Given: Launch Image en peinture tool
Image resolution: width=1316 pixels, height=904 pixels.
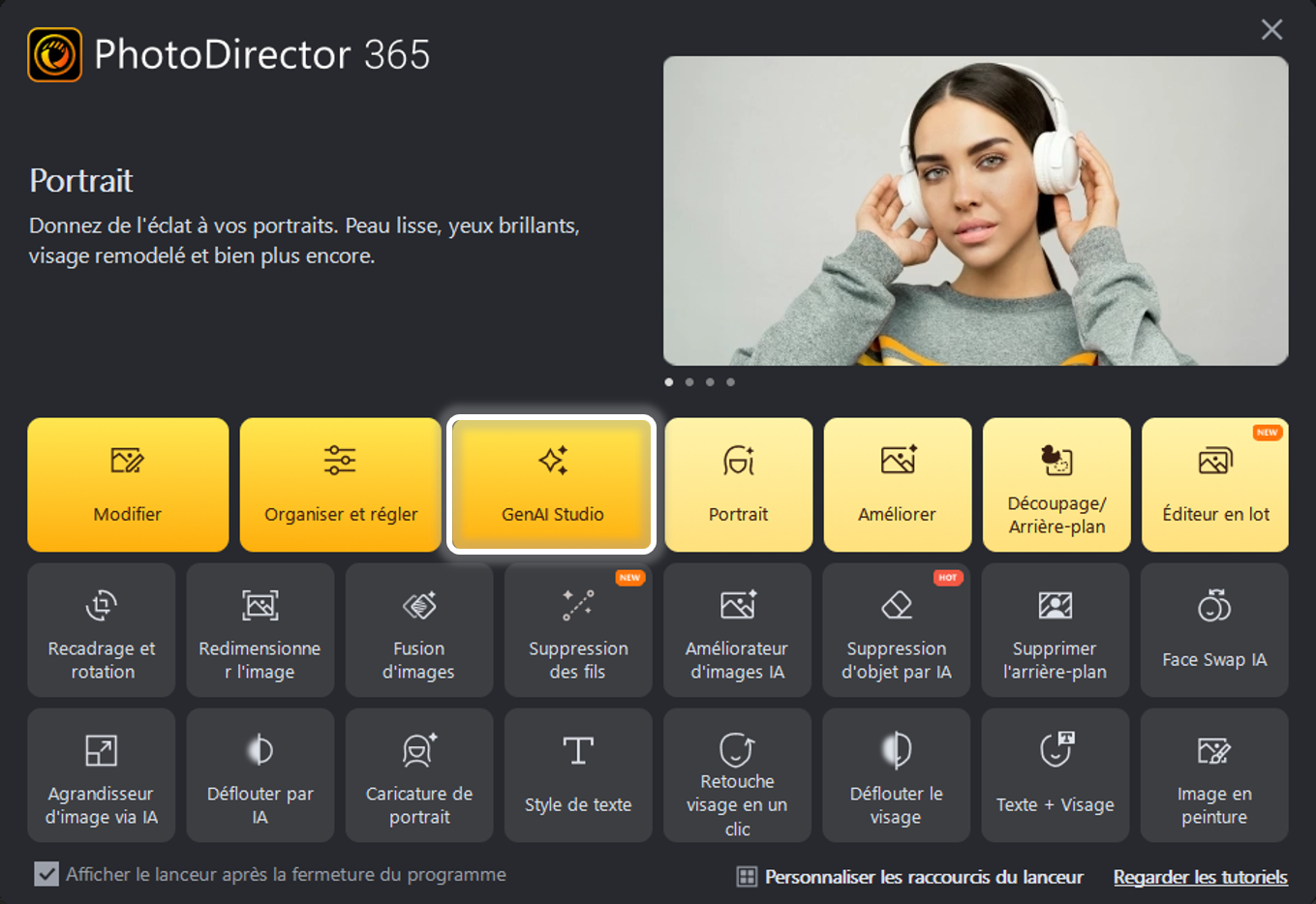Looking at the screenshot, I should [x=1214, y=775].
